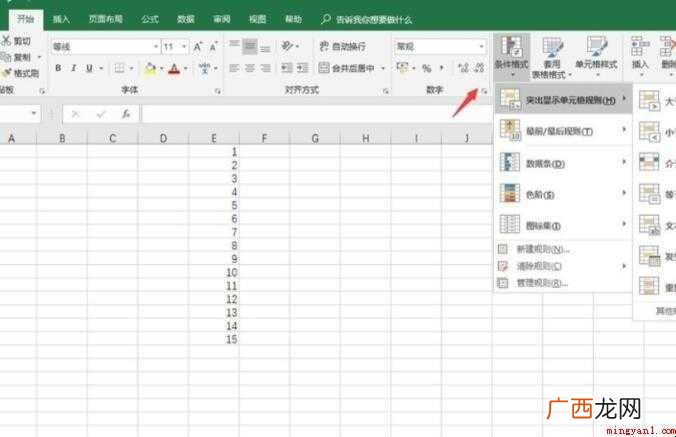Increase indent
This screenshot has width=676, height=437.
(302, 68)
